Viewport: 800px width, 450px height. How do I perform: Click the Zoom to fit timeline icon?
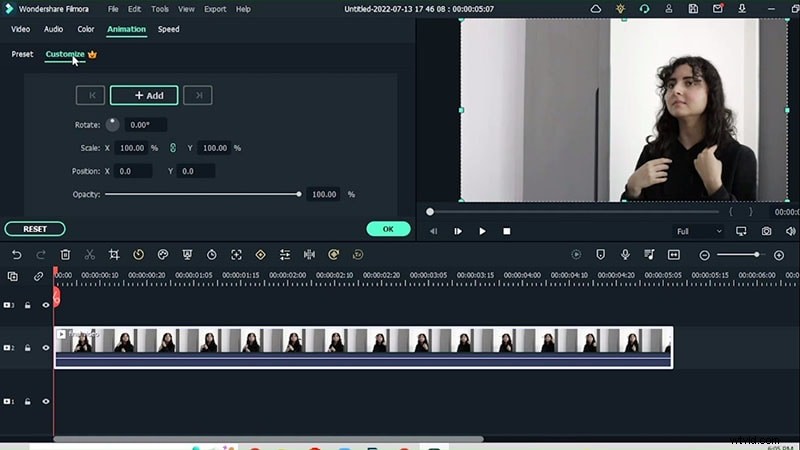click(673, 255)
